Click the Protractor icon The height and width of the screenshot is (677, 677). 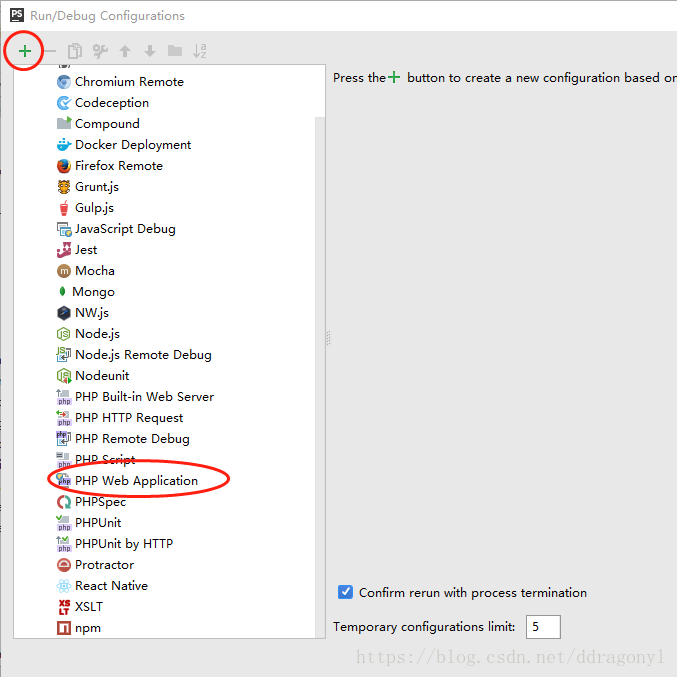(64, 565)
